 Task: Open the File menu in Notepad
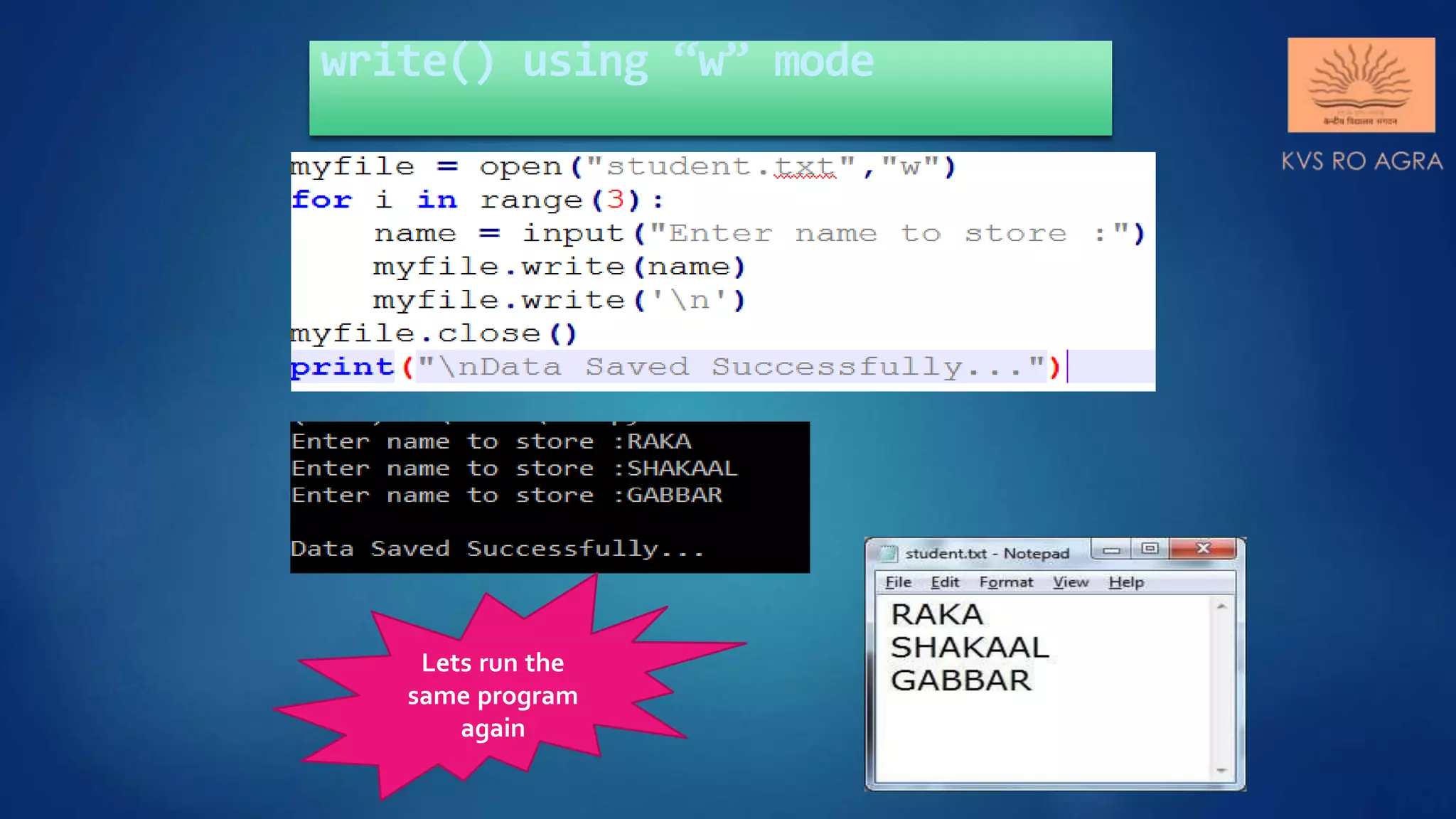898,582
